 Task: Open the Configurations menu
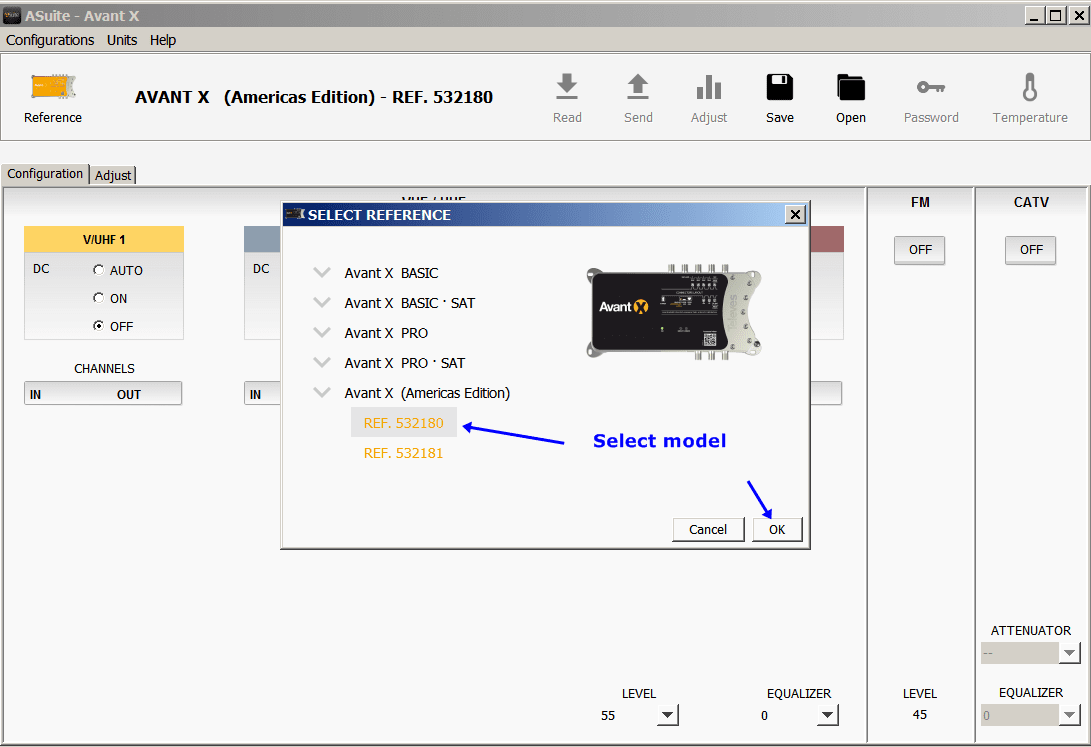pyautogui.click(x=50, y=40)
